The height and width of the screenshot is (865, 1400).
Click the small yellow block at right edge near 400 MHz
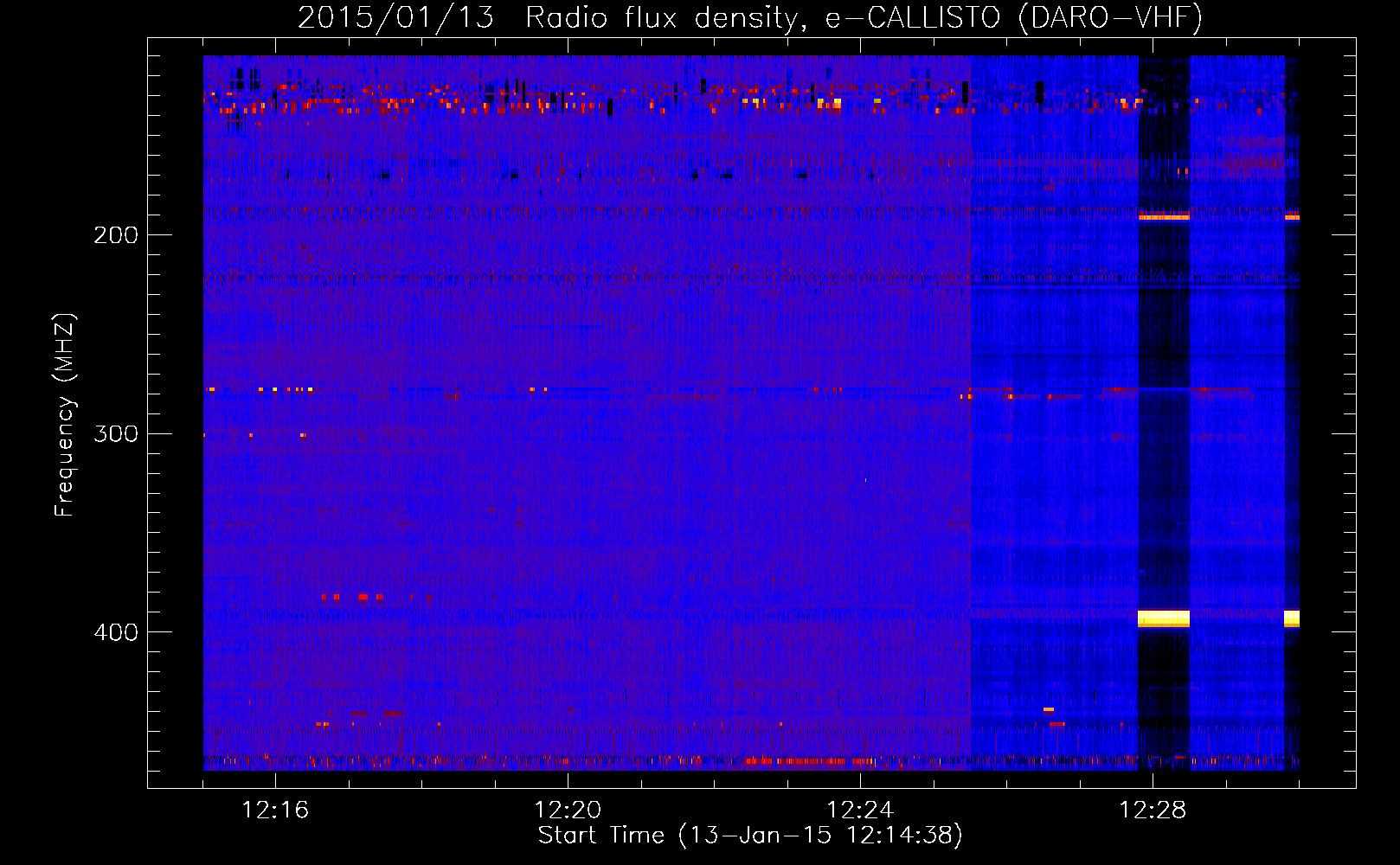point(1291,618)
